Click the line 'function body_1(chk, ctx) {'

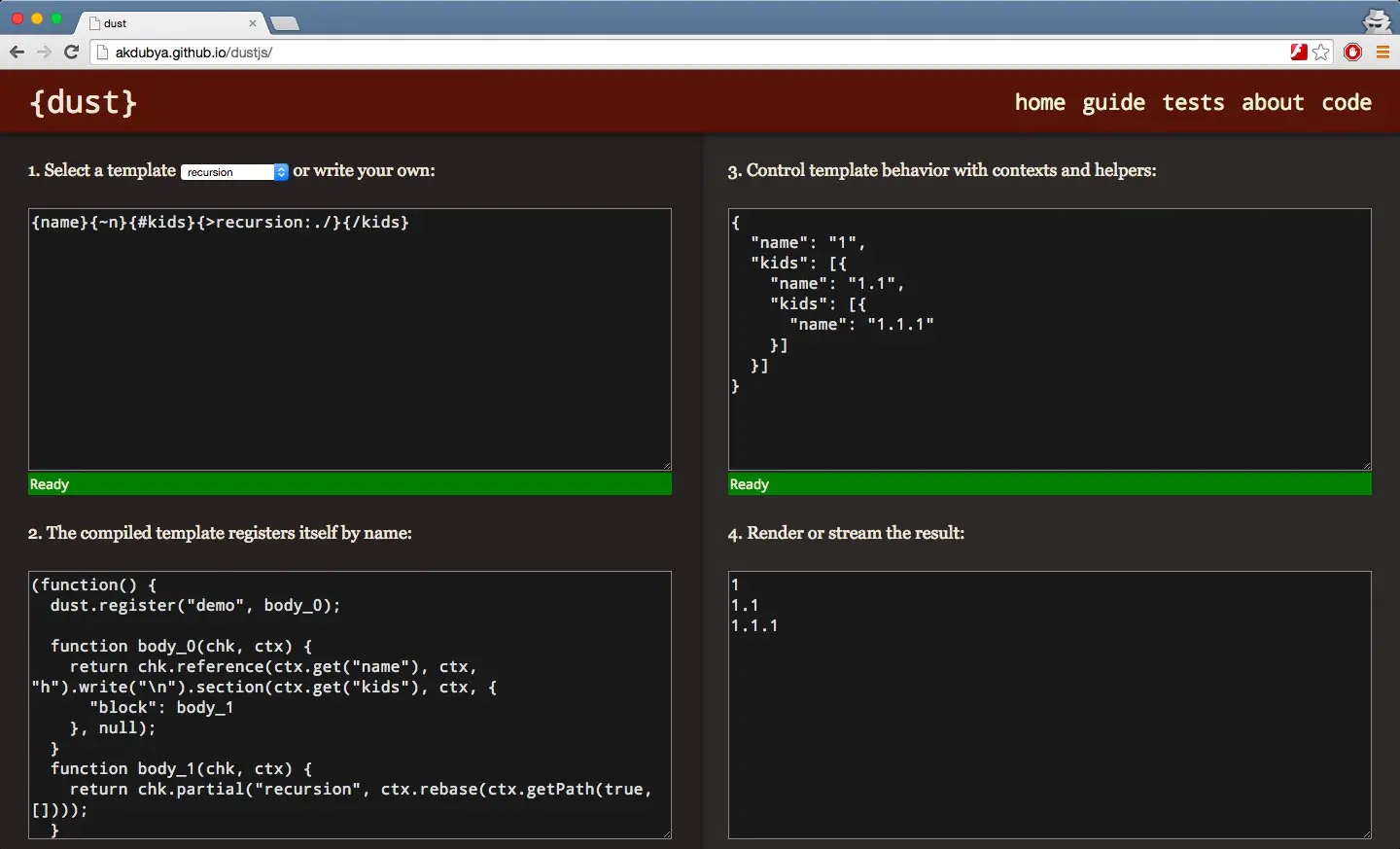click(181, 769)
